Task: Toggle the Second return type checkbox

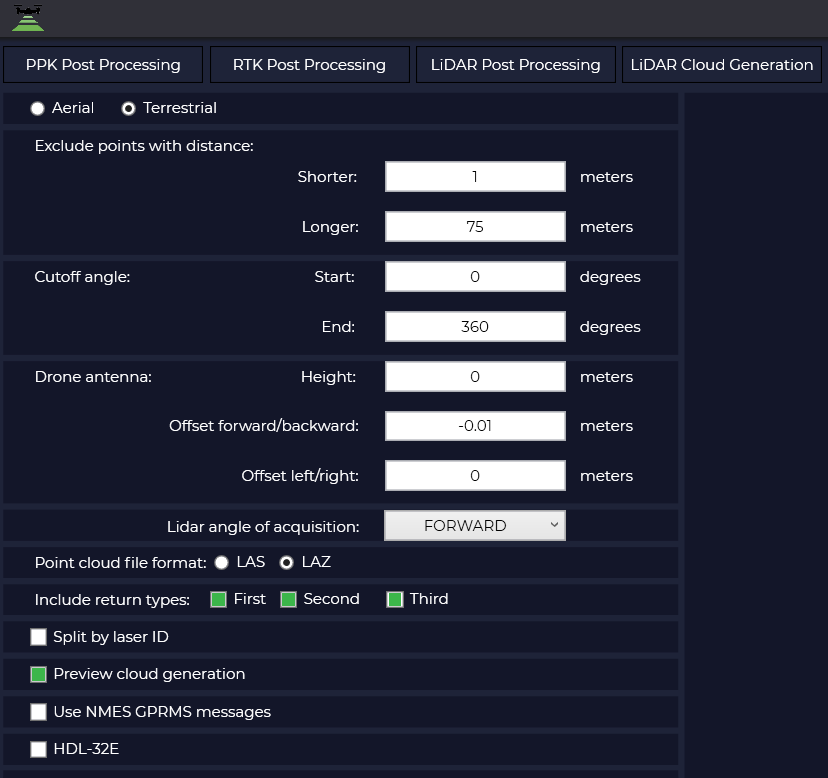Action: click(288, 599)
